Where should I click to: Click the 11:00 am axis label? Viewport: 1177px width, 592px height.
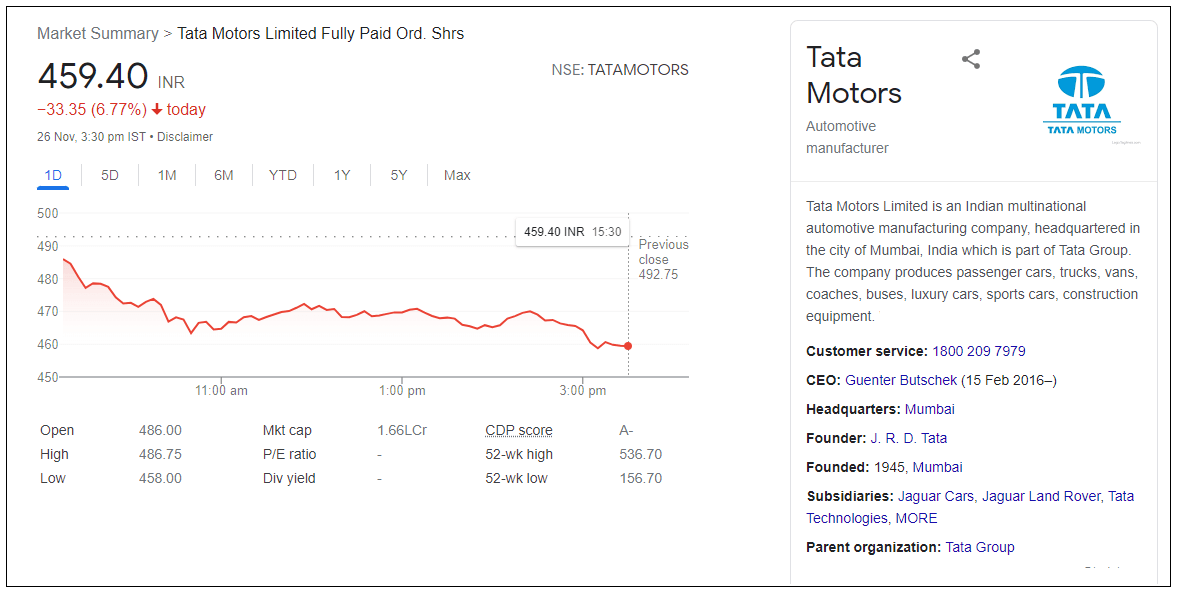coord(221,391)
